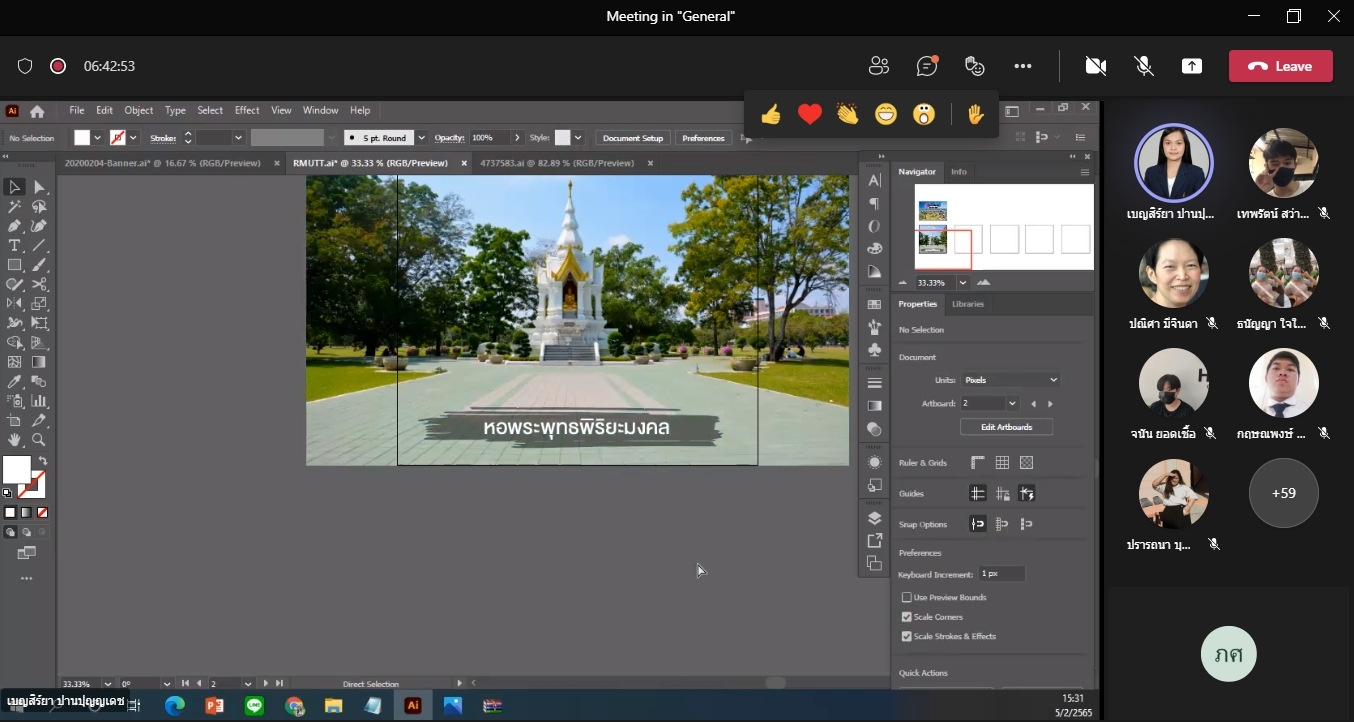Send thumbs up reaction

point(770,115)
